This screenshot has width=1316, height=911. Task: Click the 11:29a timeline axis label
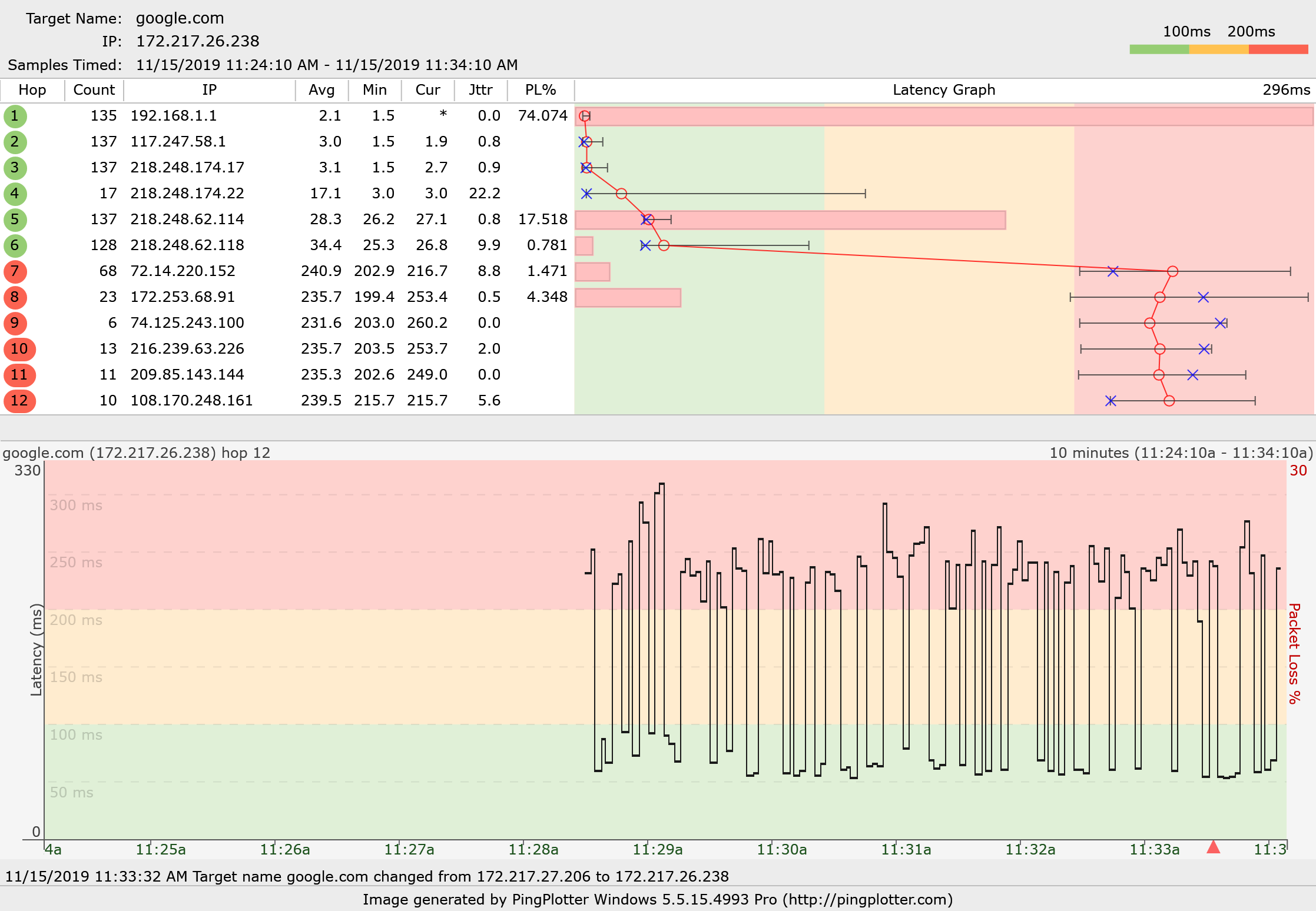click(x=657, y=849)
